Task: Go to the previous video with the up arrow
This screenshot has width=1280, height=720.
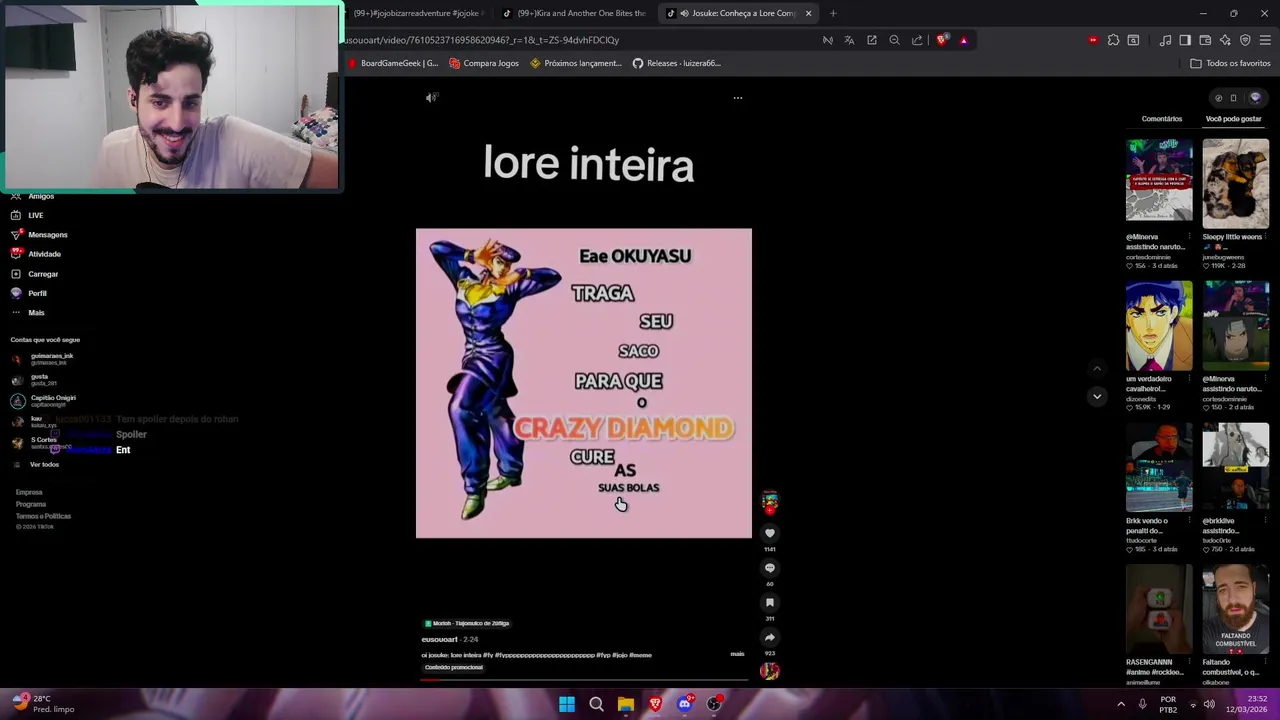Action: coord(1097,369)
